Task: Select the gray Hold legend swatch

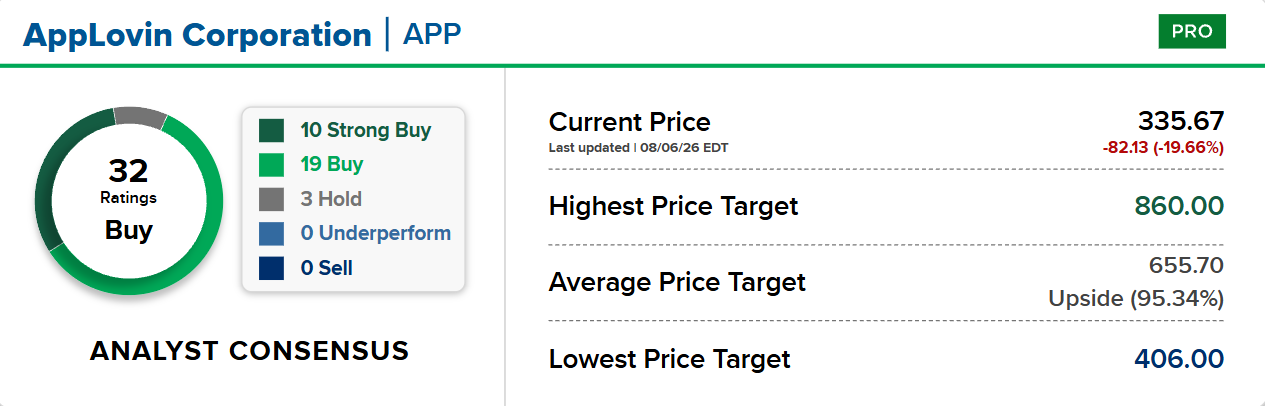Action: [272, 199]
